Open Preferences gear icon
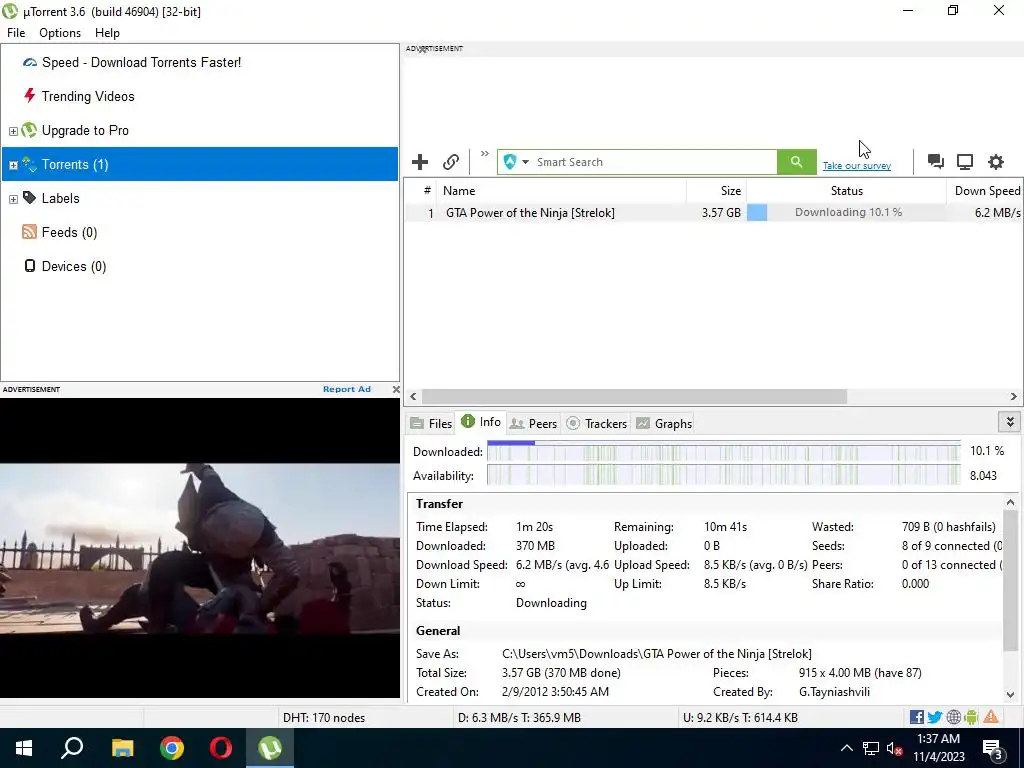This screenshot has width=1024, height=768. click(x=995, y=161)
